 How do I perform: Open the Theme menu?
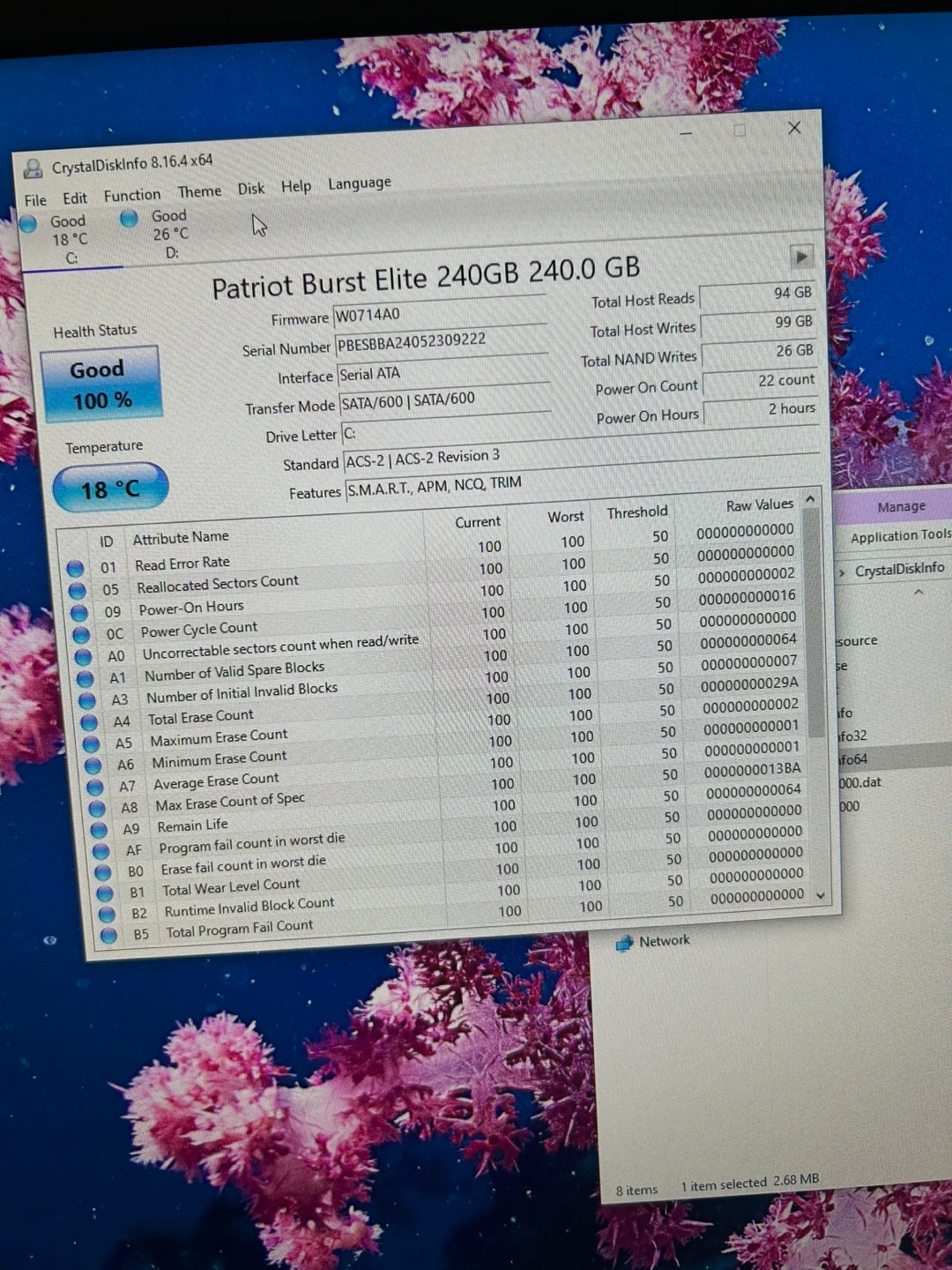click(199, 191)
